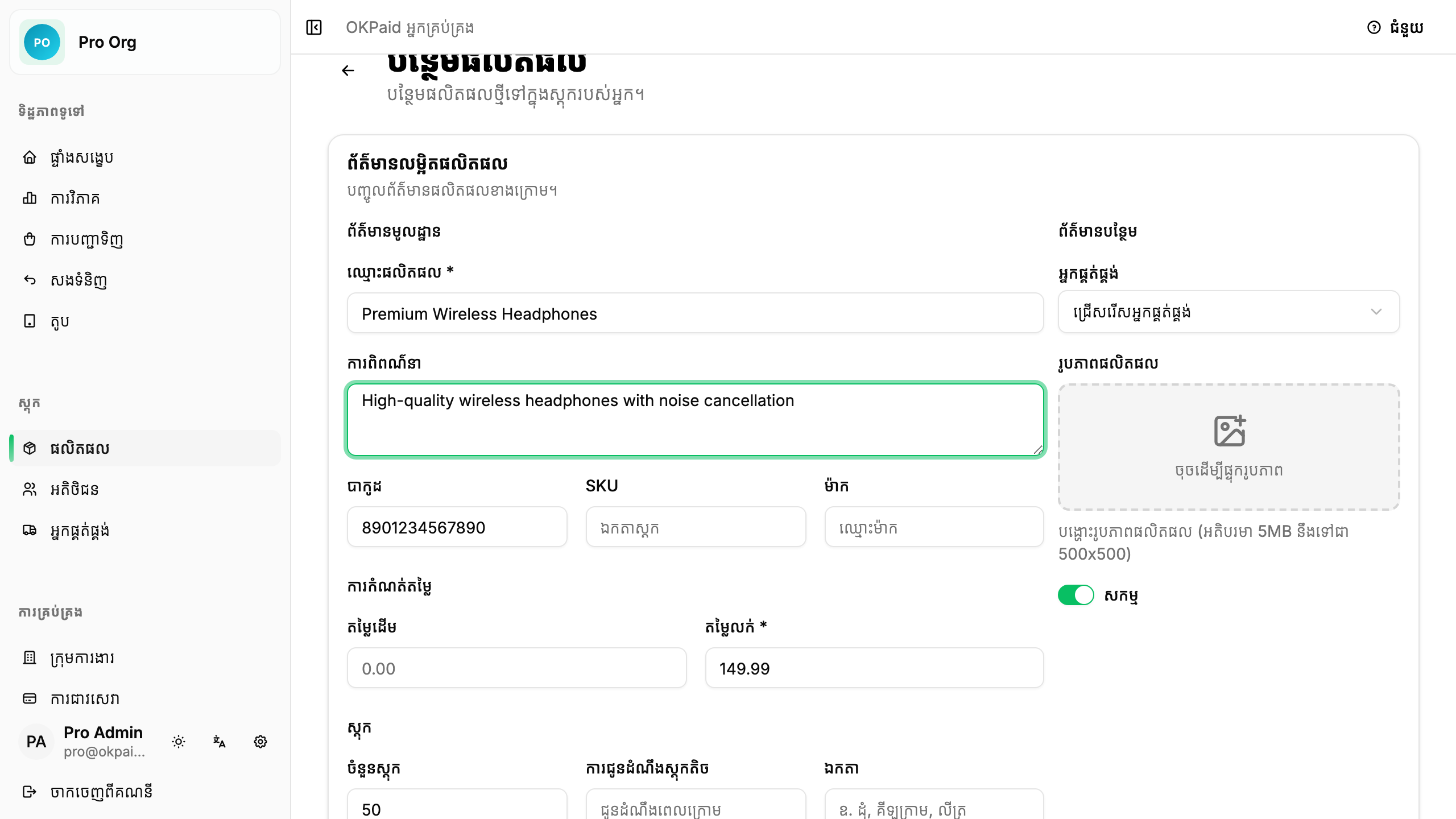Open the home dashboard icon
The height and width of the screenshot is (819, 1456).
click(30, 158)
